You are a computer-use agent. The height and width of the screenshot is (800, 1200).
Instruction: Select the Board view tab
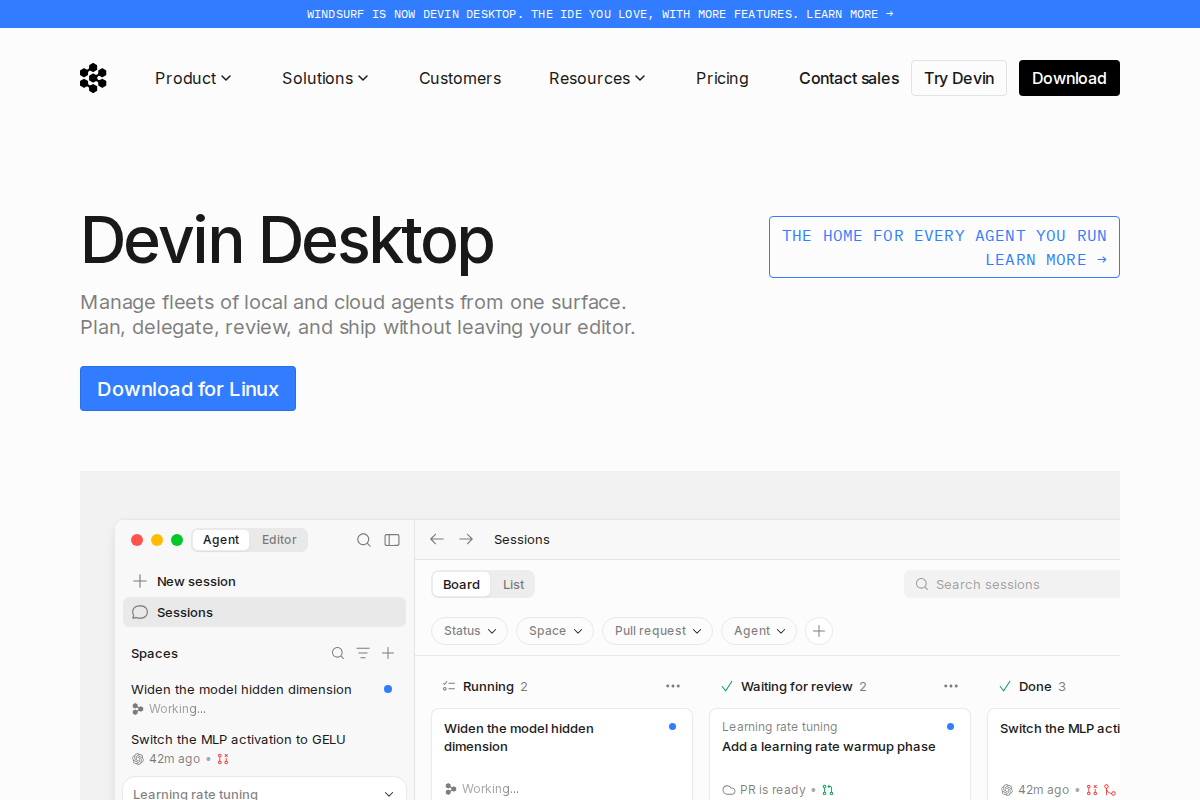[462, 584]
